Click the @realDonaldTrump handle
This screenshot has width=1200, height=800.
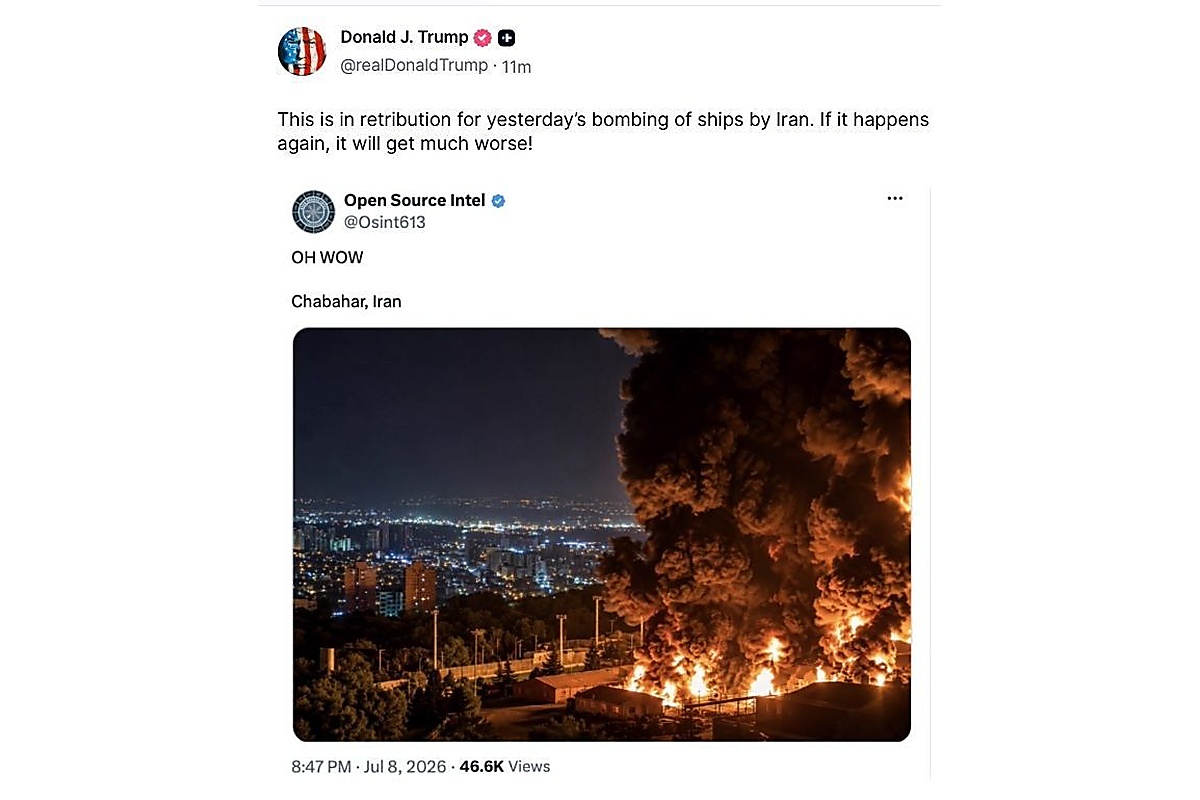point(414,66)
